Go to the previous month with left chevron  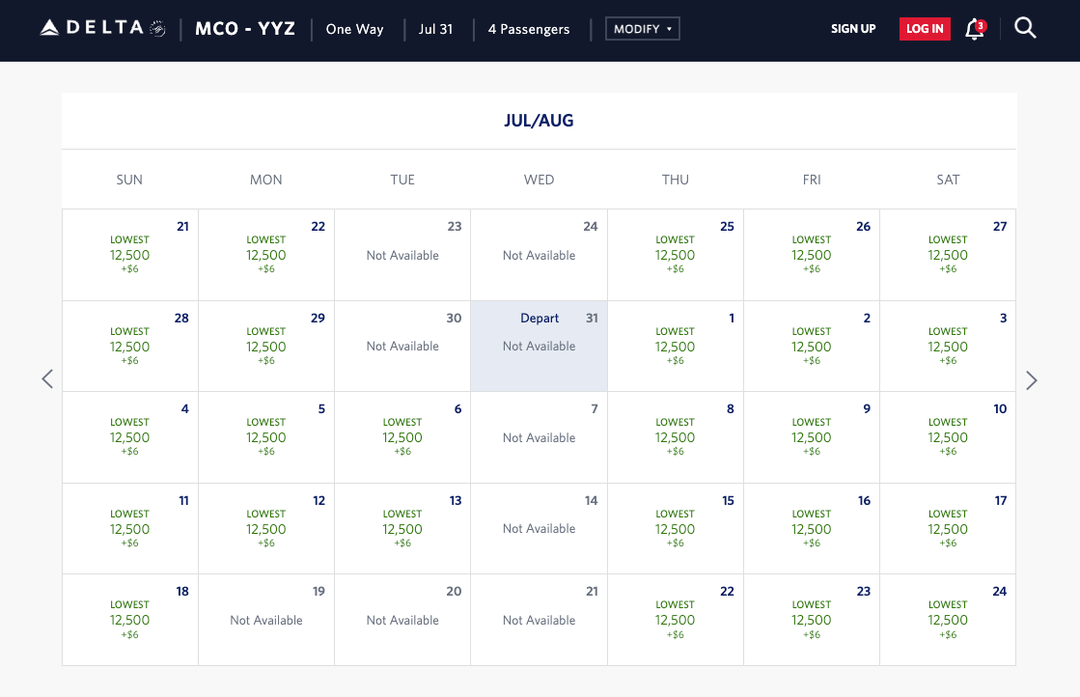pos(47,379)
